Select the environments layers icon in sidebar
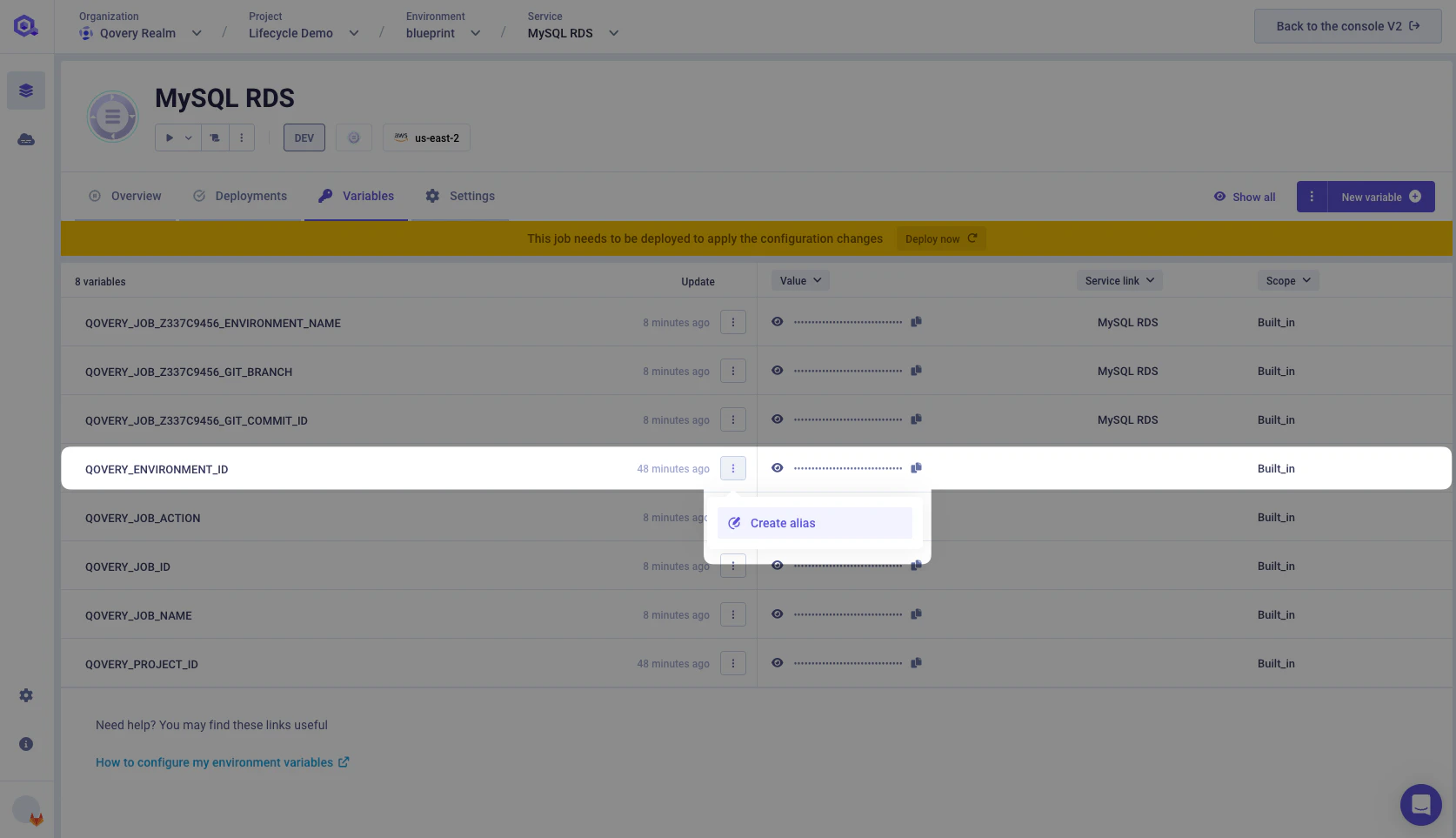This screenshot has width=1456, height=838. point(26,90)
